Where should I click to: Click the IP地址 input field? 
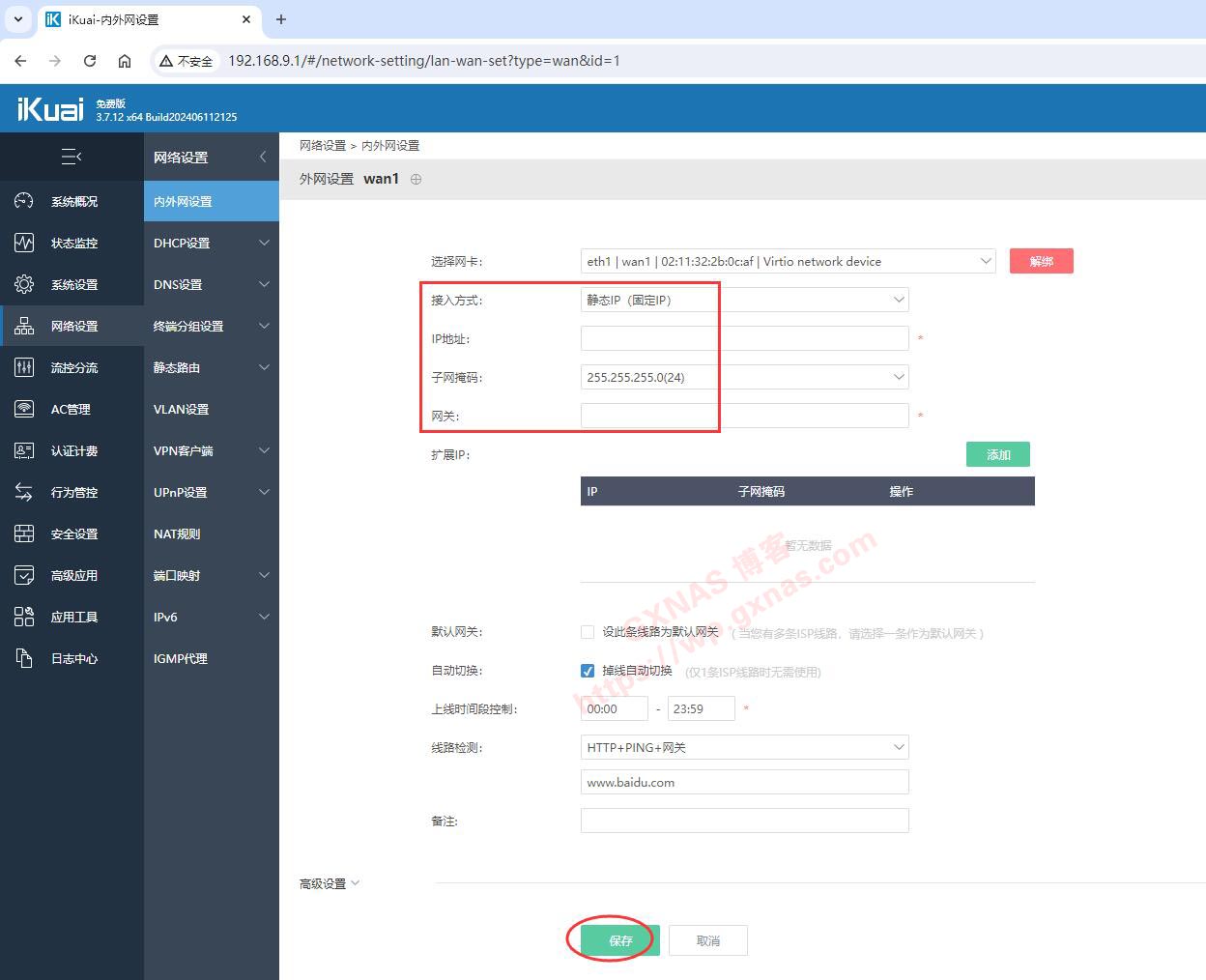(x=744, y=338)
